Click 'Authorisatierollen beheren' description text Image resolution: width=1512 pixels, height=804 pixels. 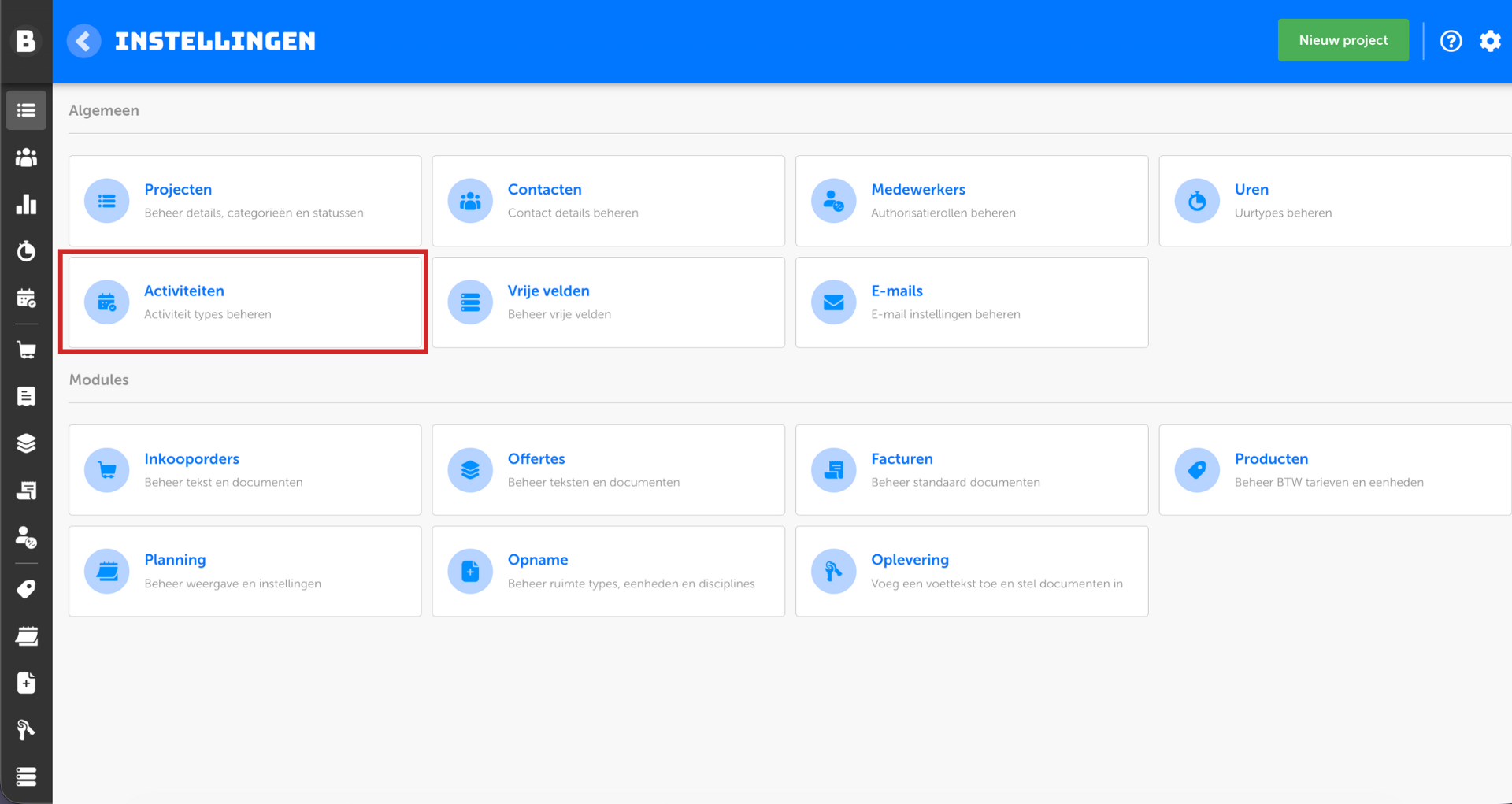pyautogui.click(x=943, y=213)
